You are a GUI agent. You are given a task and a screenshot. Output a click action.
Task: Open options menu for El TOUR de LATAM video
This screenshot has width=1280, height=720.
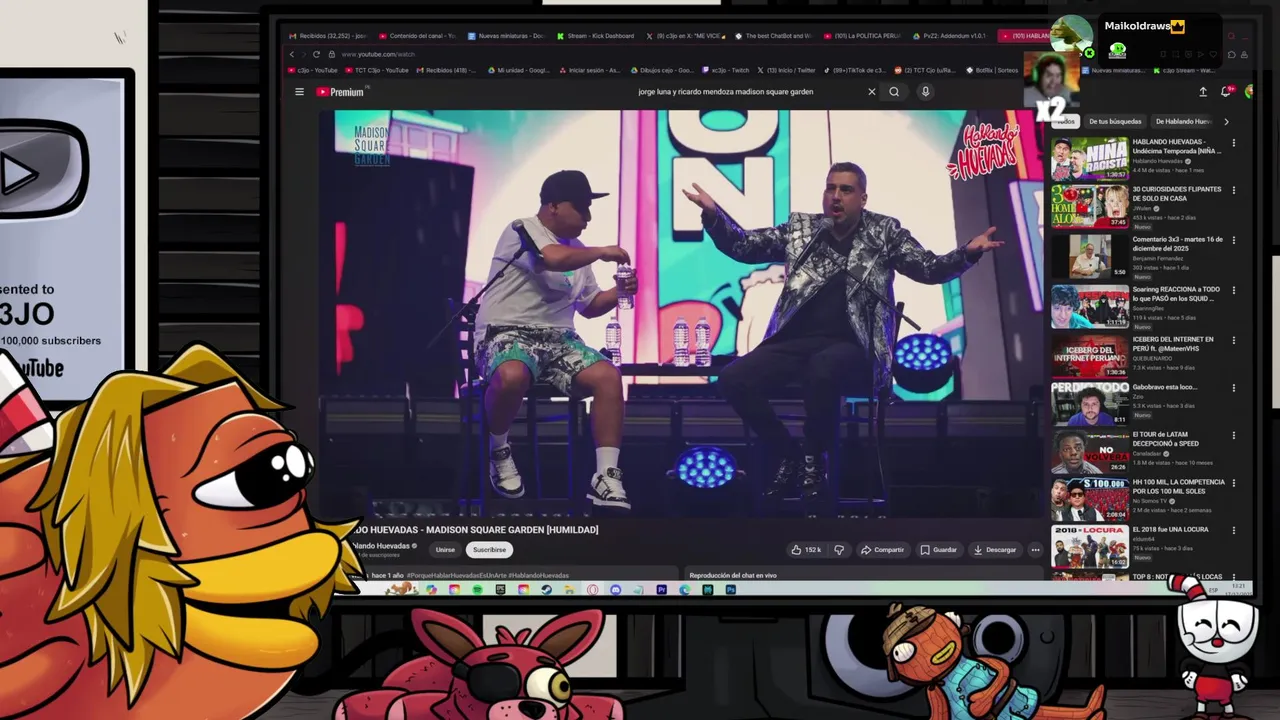point(1233,436)
